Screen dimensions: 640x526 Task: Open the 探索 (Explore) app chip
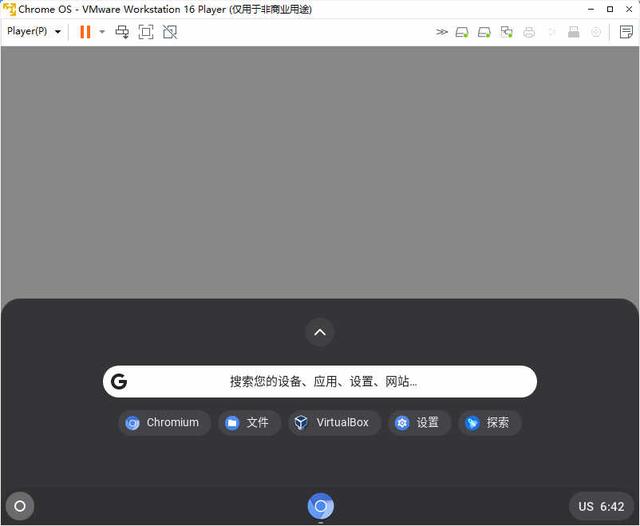click(x=490, y=423)
